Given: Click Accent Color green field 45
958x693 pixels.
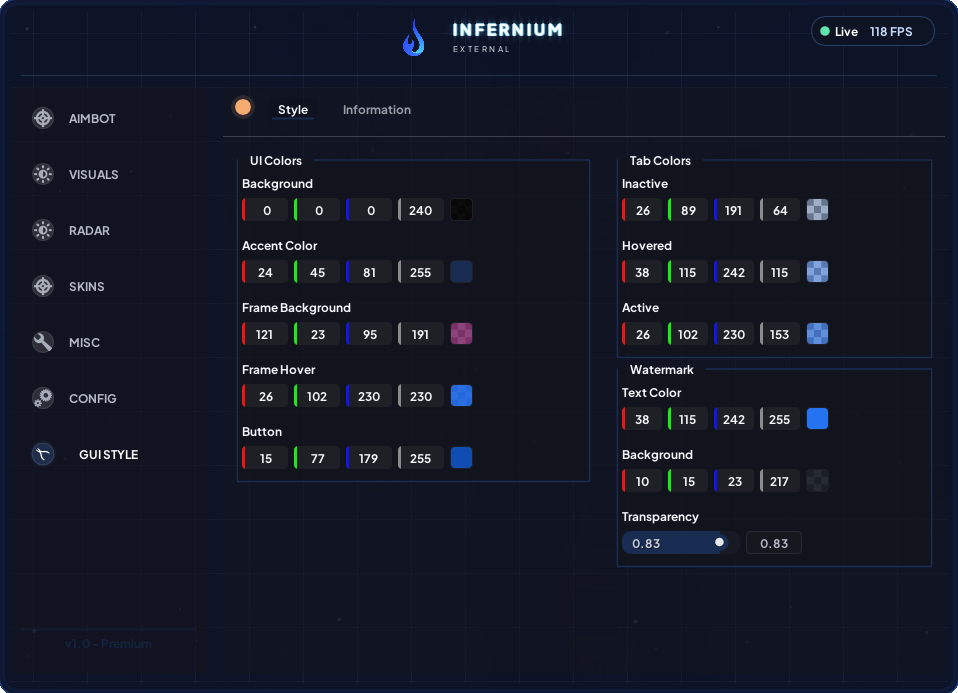Looking at the screenshot, I should point(316,273).
